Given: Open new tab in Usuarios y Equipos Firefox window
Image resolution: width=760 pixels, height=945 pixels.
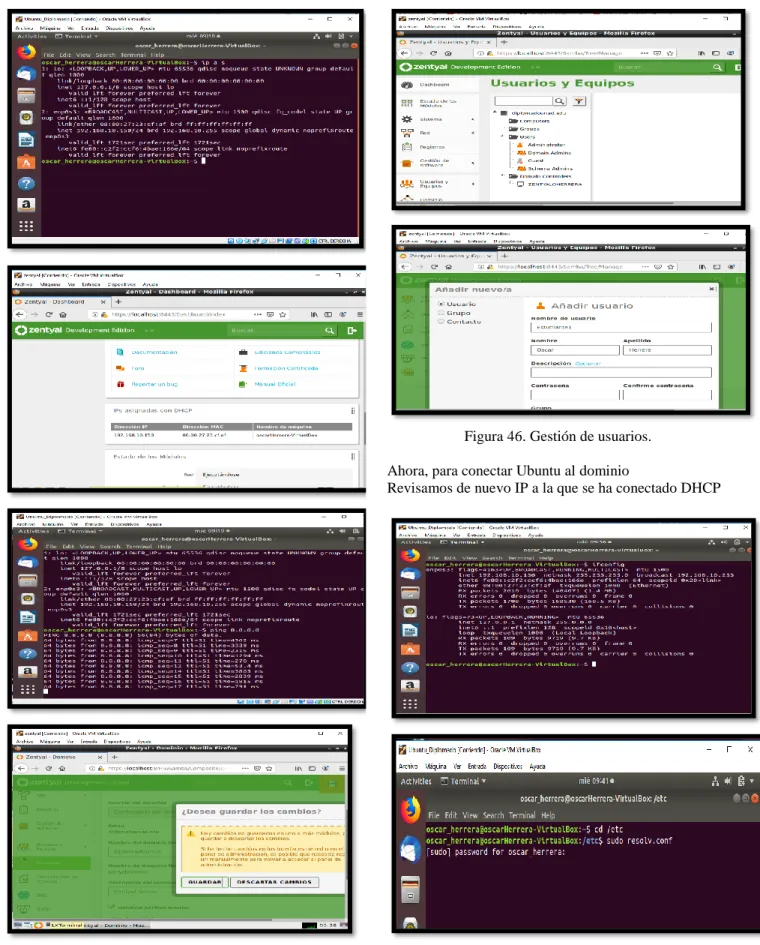Looking at the screenshot, I should pyautogui.click(x=504, y=42).
